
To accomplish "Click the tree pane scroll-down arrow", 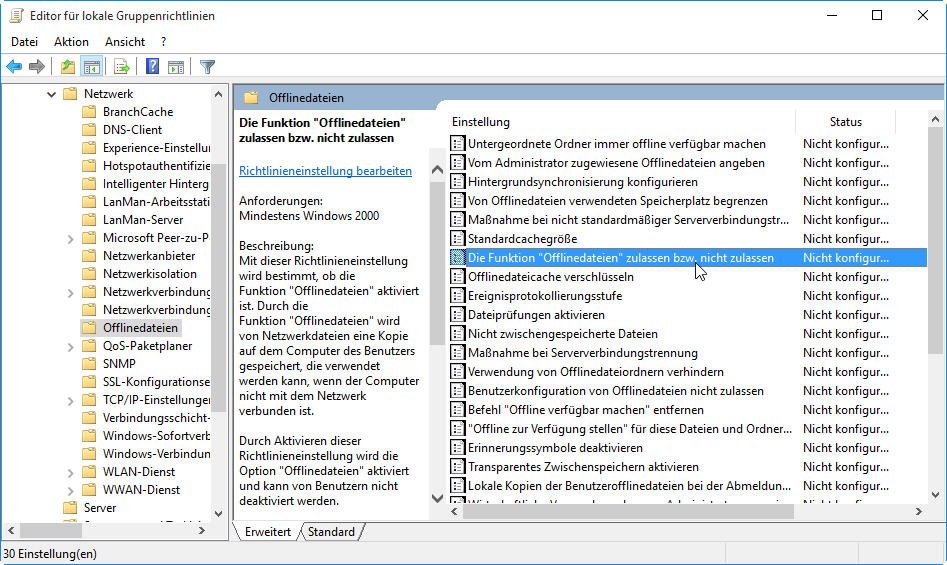I will coord(219,513).
